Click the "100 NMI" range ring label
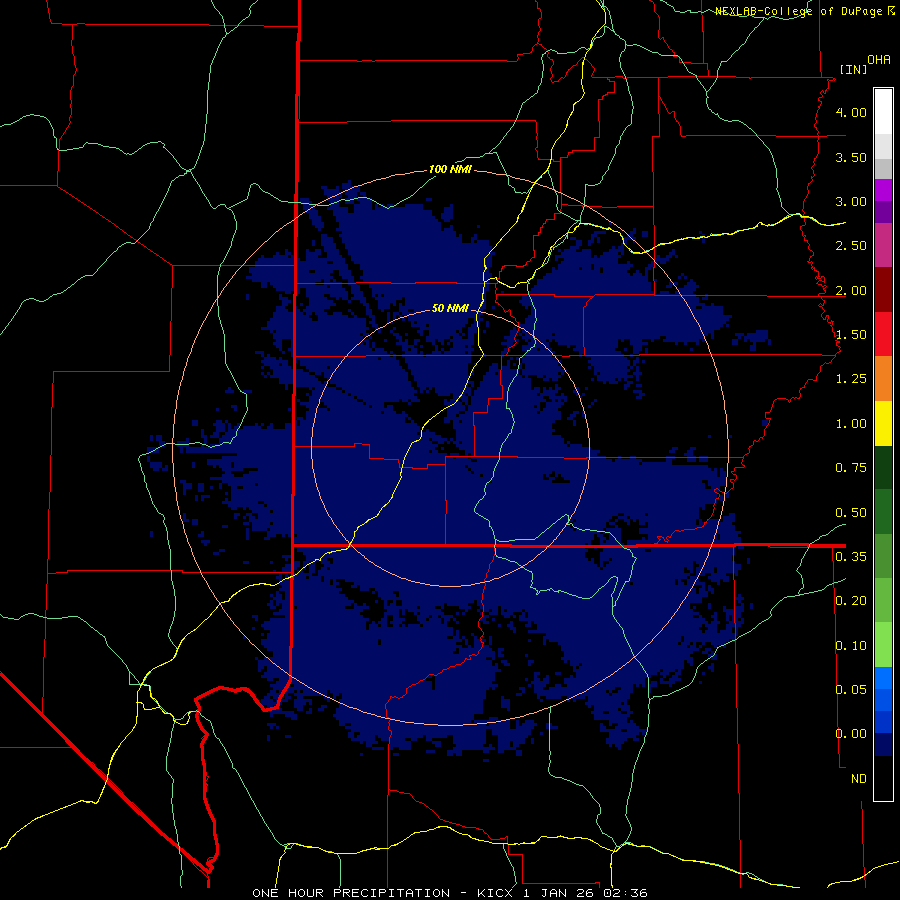Viewport: 900px width, 900px height. [450, 169]
